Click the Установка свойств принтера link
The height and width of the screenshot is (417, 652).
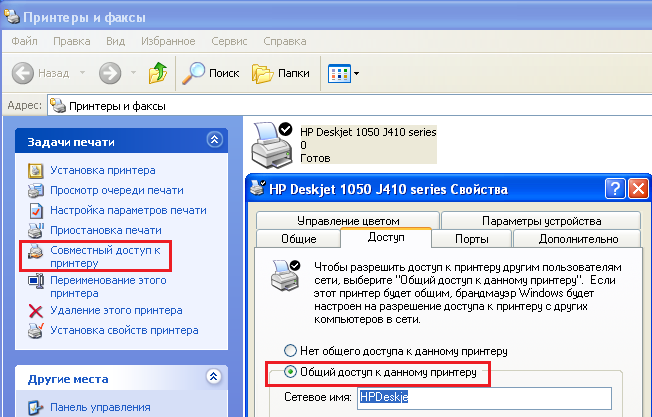(124, 330)
